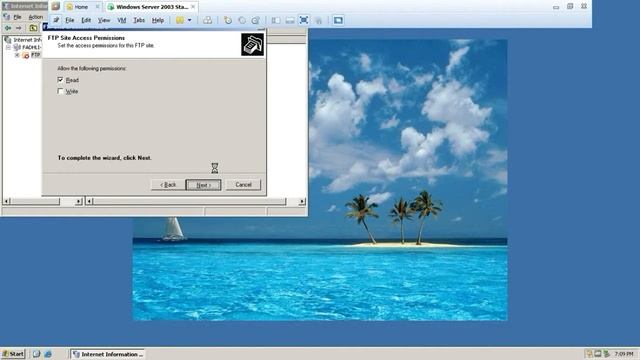Open the VM menu
This screenshot has width=640, height=360.
pyautogui.click(x=122, y=20)
